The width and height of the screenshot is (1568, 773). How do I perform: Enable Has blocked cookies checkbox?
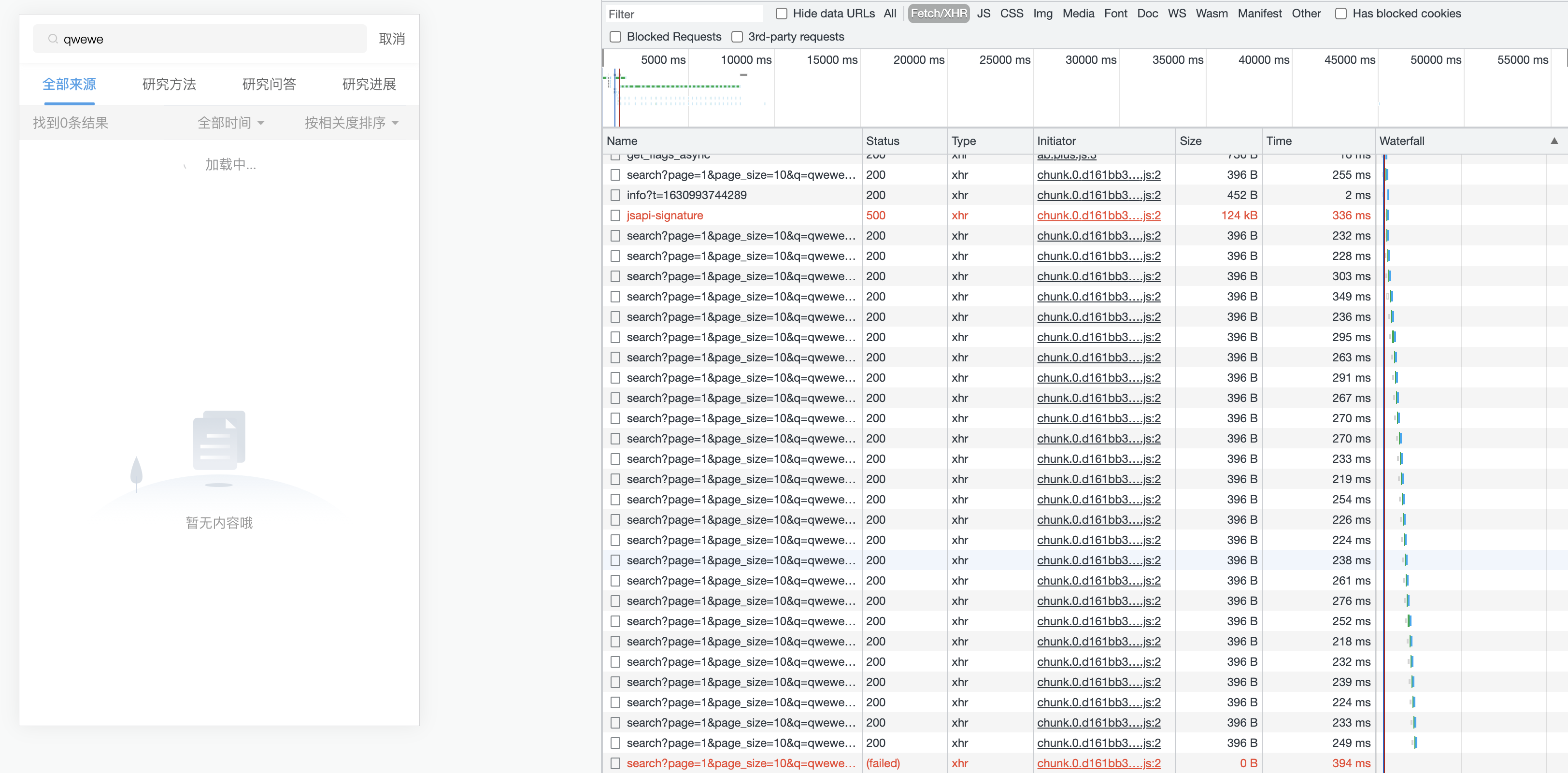tap(1341, 14)
